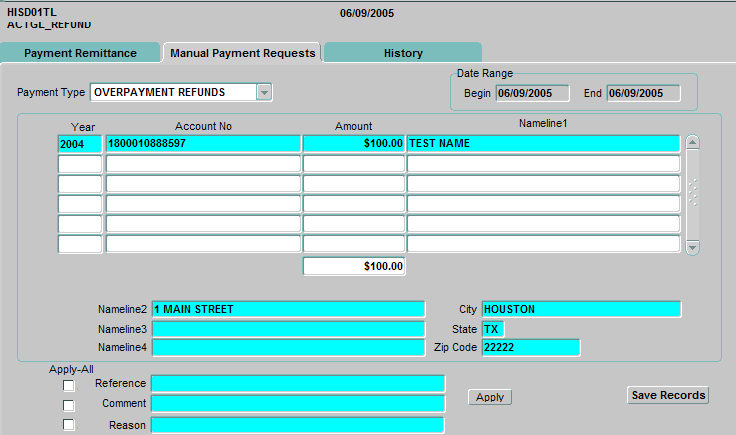Screen dimensions: 736x435
Task: Open the History tab
Action: click(x=403, y=53)
